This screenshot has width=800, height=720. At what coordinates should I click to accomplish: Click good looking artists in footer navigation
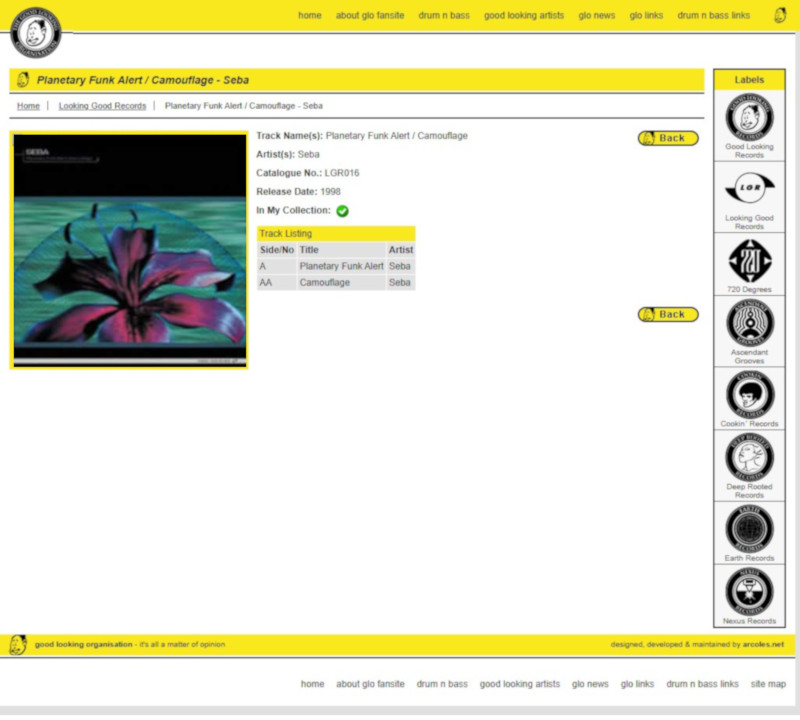pyautogui.click(x=519, y=684)
